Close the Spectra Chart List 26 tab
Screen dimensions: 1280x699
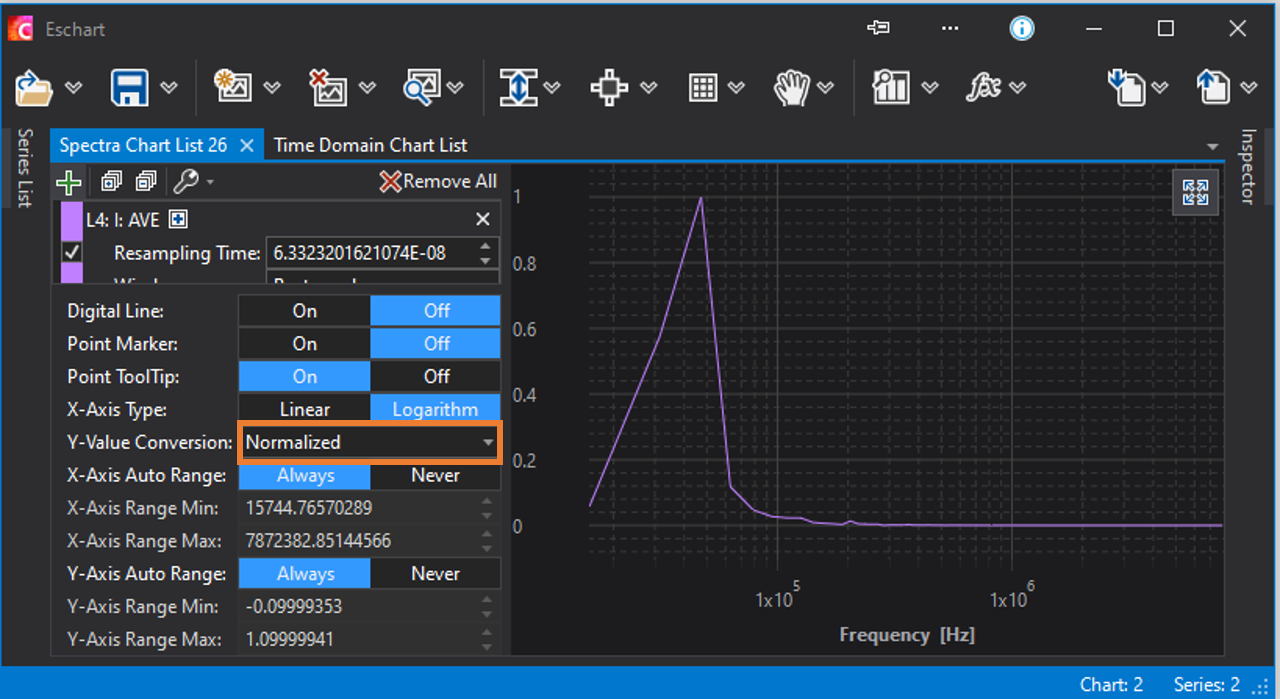(x=248, y=145)
